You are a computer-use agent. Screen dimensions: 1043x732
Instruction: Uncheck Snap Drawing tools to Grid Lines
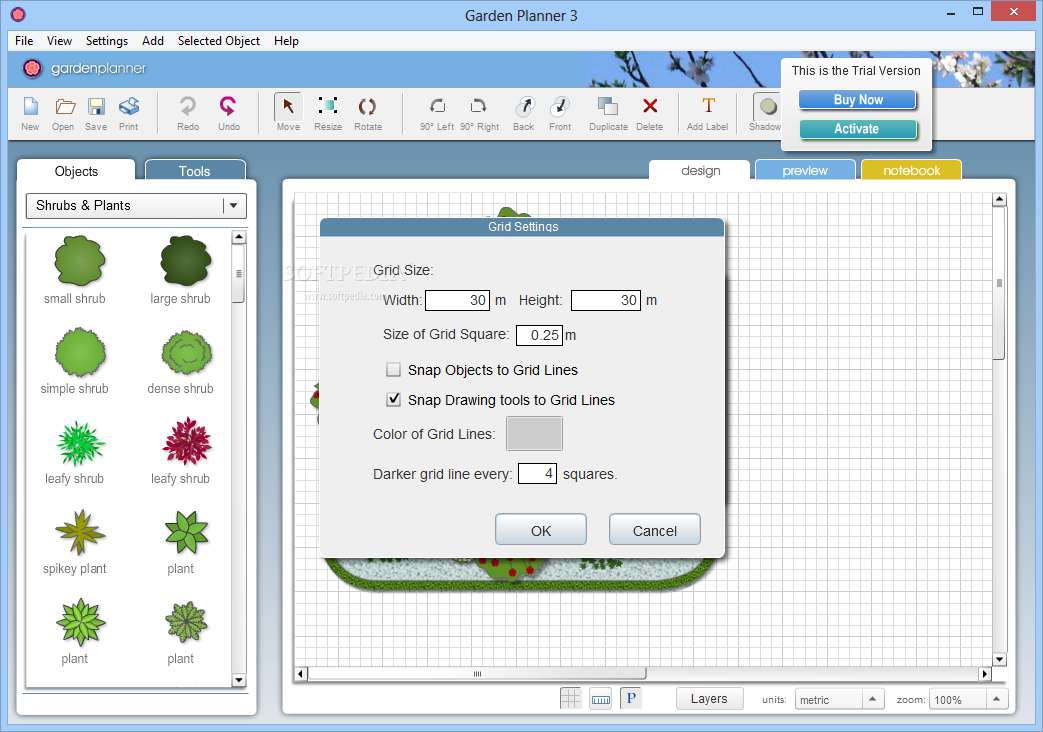click(394, 399)
